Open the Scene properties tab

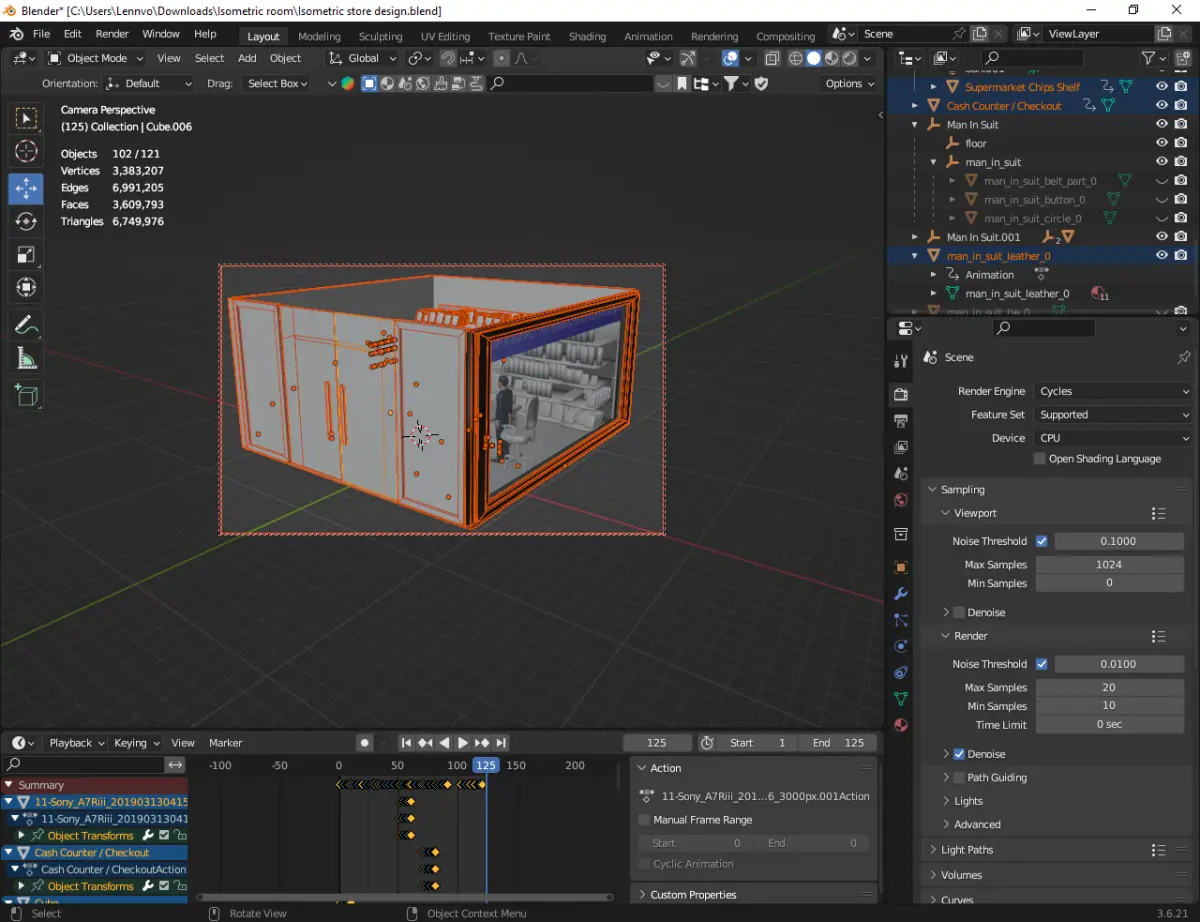[x=901, y=473]
